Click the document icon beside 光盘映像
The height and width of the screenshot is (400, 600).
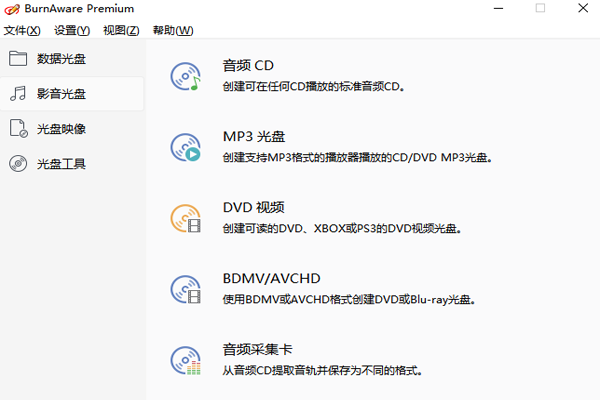pyautogui.click(x=18, y=129)
